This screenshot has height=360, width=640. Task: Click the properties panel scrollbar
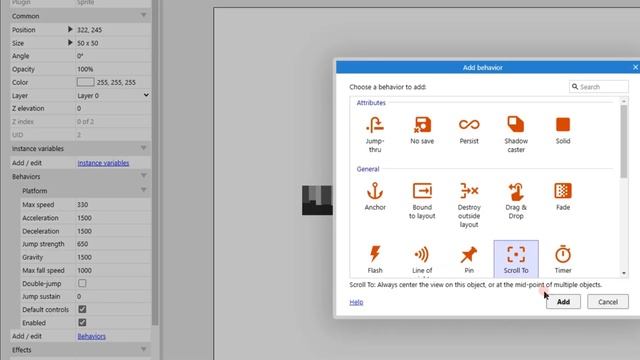point(155,163)
